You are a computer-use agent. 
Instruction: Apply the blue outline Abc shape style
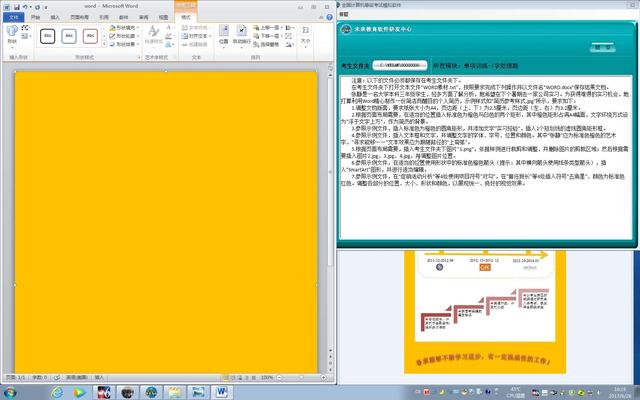pyautogui.click(x=69, y=36)
